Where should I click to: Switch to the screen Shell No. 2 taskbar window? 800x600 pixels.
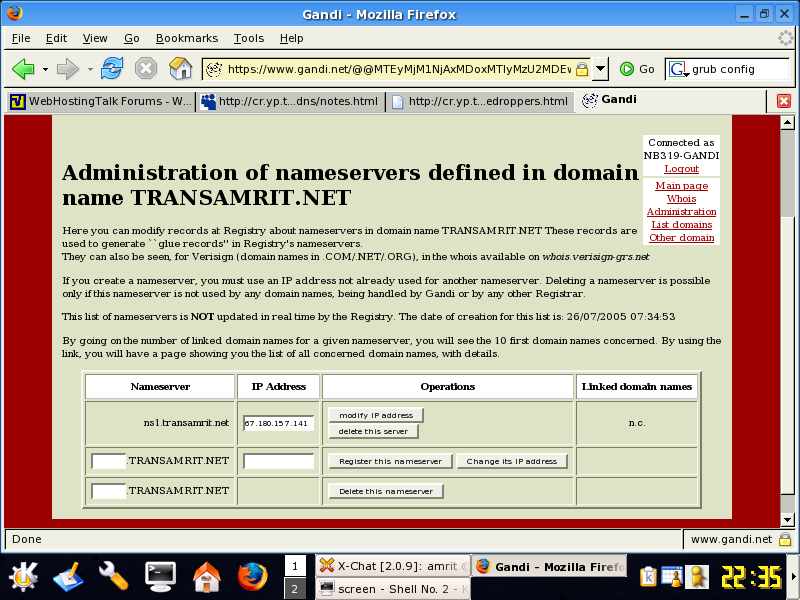click(393, 589)
